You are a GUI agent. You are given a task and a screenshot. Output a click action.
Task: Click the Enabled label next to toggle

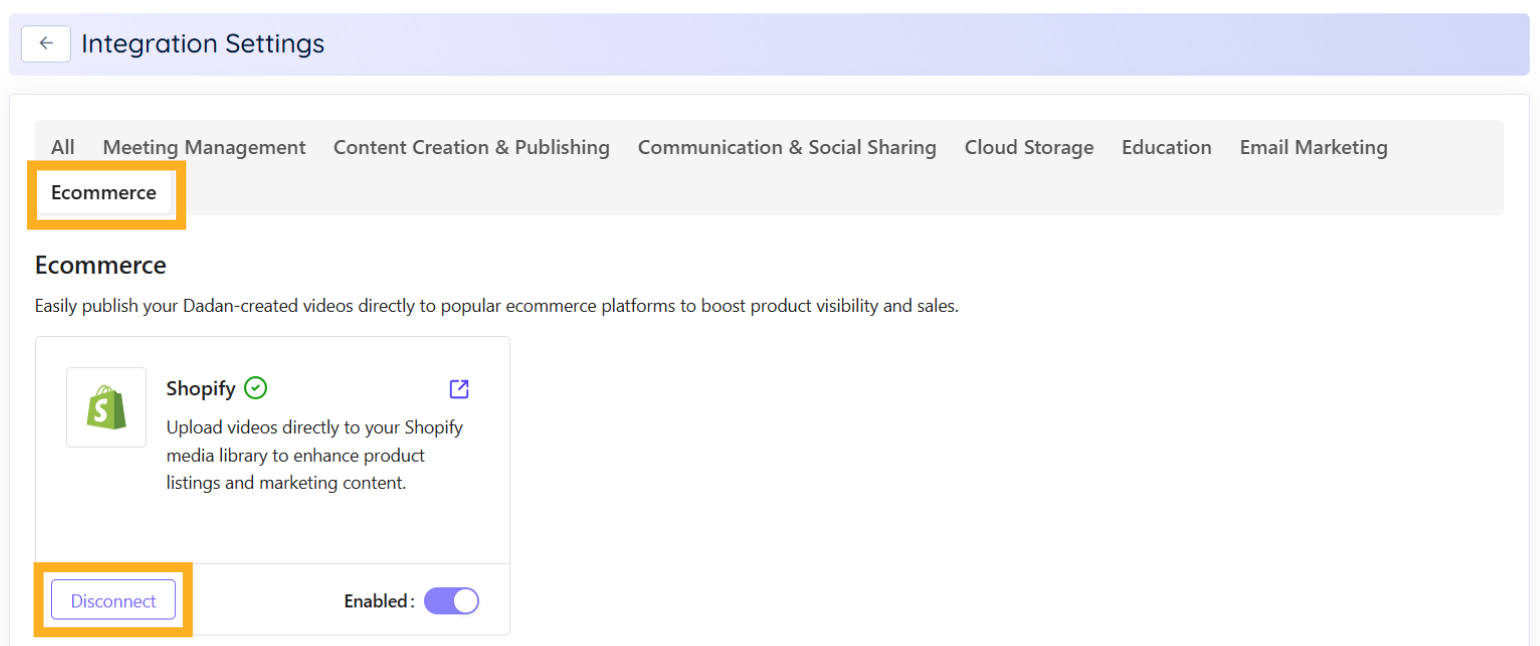click(x=378, y=601)
